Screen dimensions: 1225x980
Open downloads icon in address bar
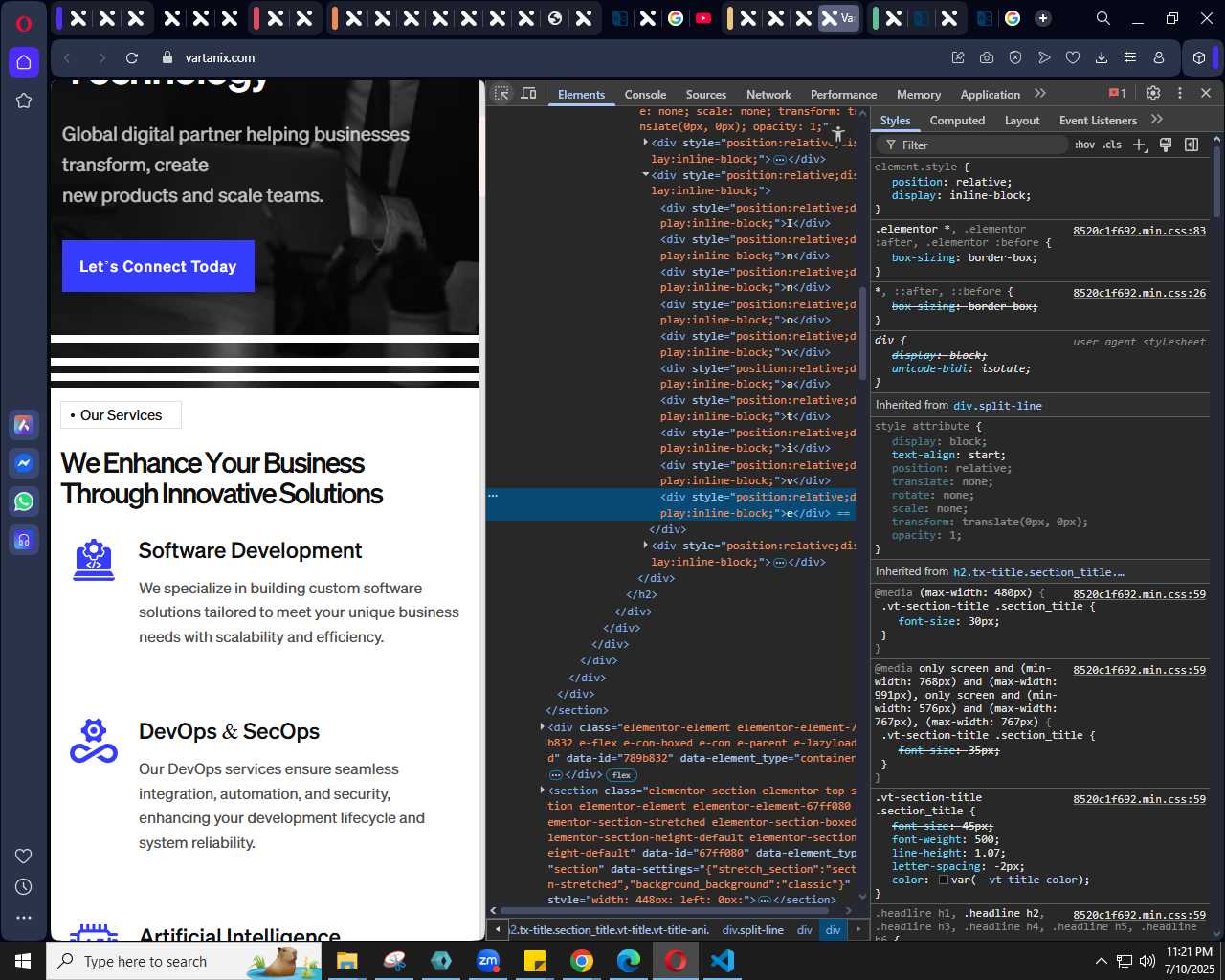(1102, 57)
